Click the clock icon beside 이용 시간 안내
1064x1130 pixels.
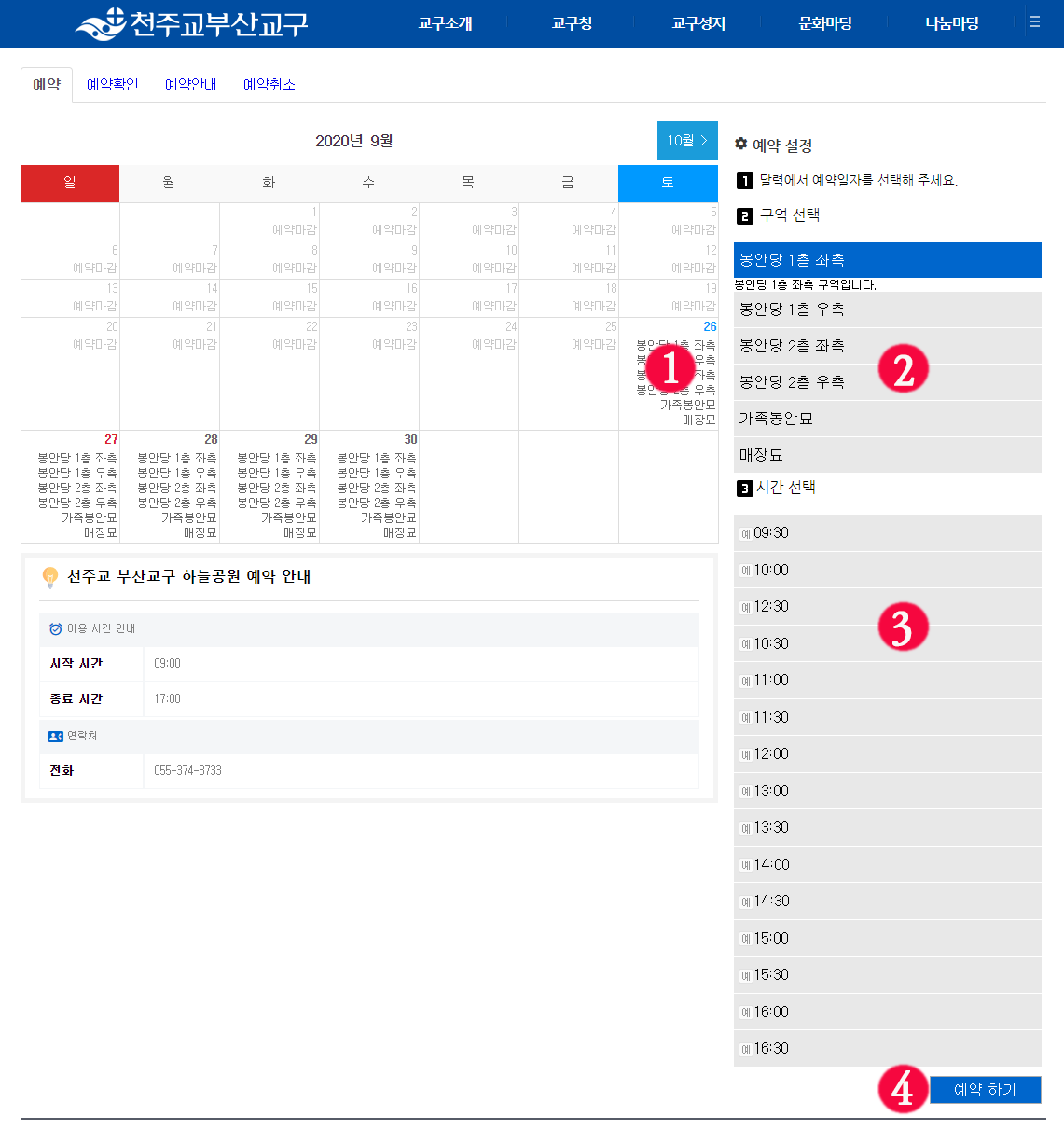(54, 628)
